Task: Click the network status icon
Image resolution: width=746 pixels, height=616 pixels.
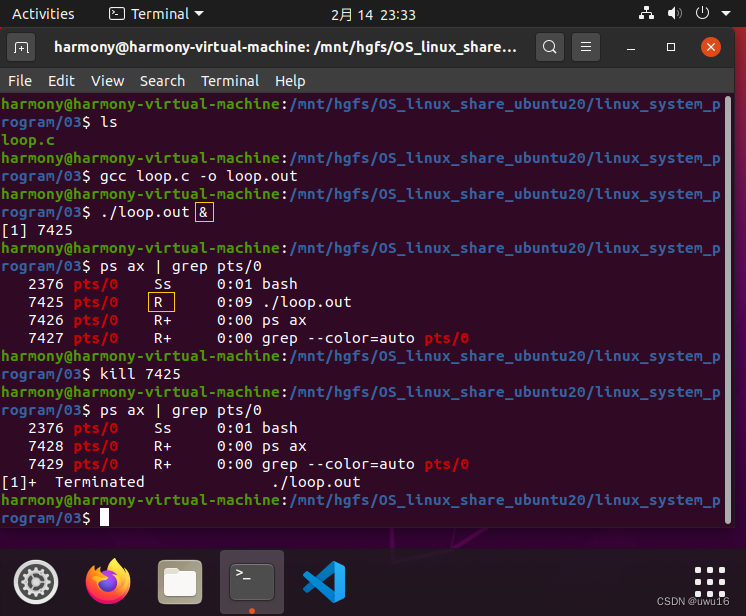Action: point(646,13)
